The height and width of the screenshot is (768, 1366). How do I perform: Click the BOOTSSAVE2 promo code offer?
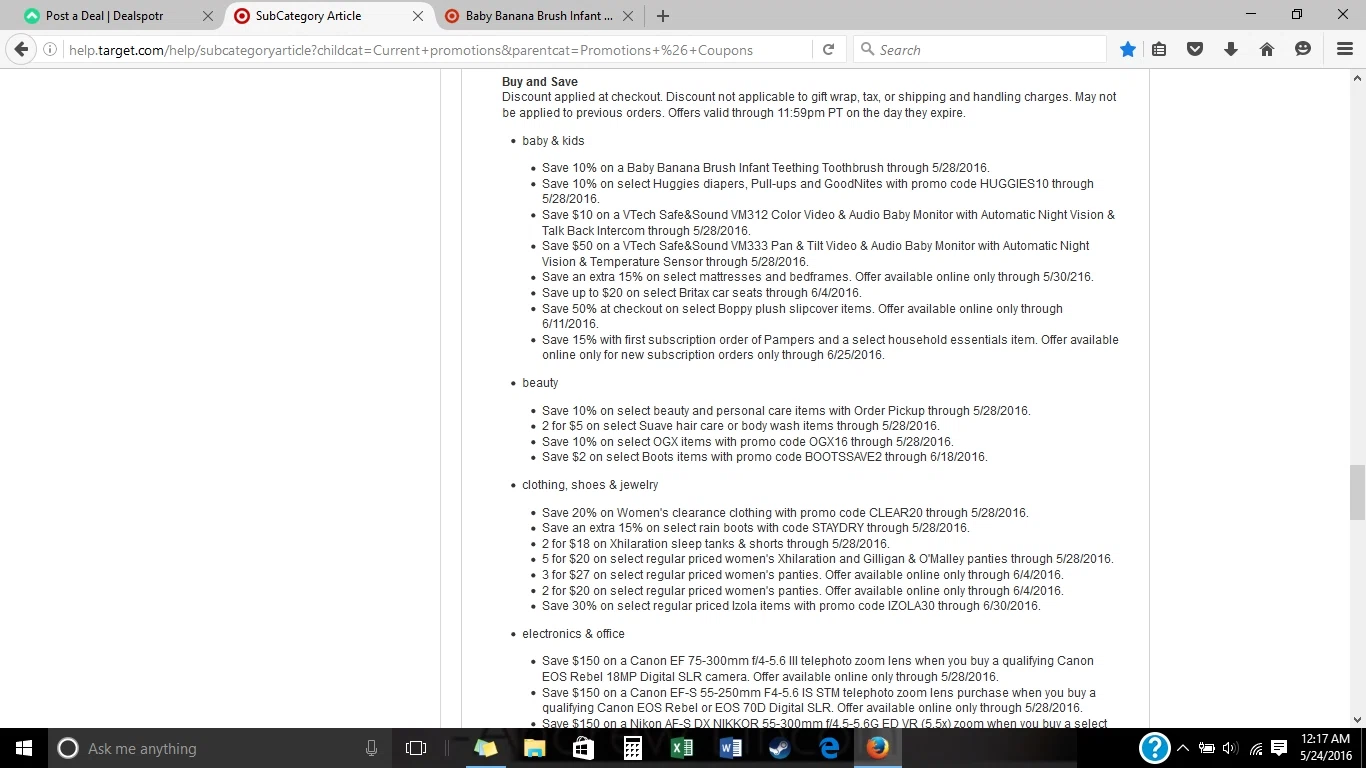pos(765,457)
